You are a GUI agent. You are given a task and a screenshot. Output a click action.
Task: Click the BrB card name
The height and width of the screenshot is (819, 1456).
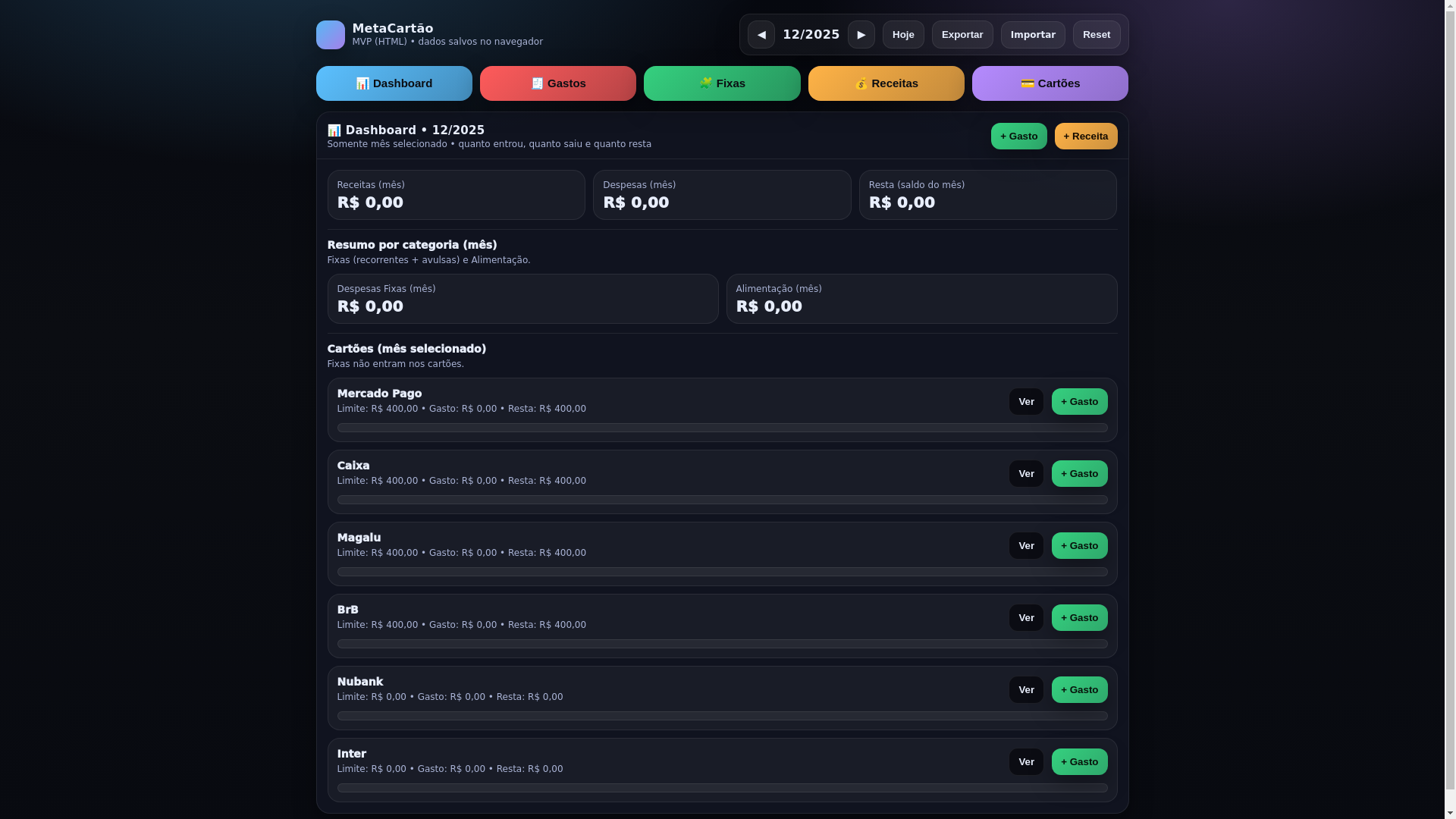click(347, 610)
